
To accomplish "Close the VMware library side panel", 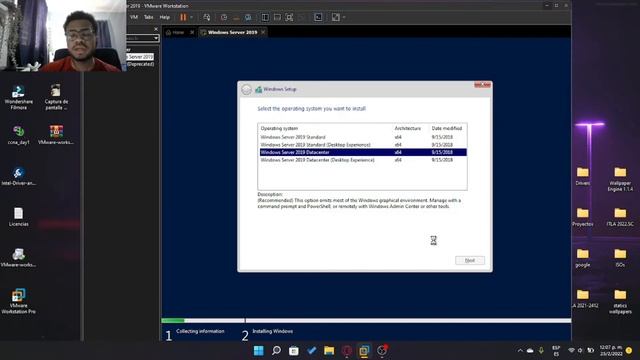I will click(x=156, y=29).
